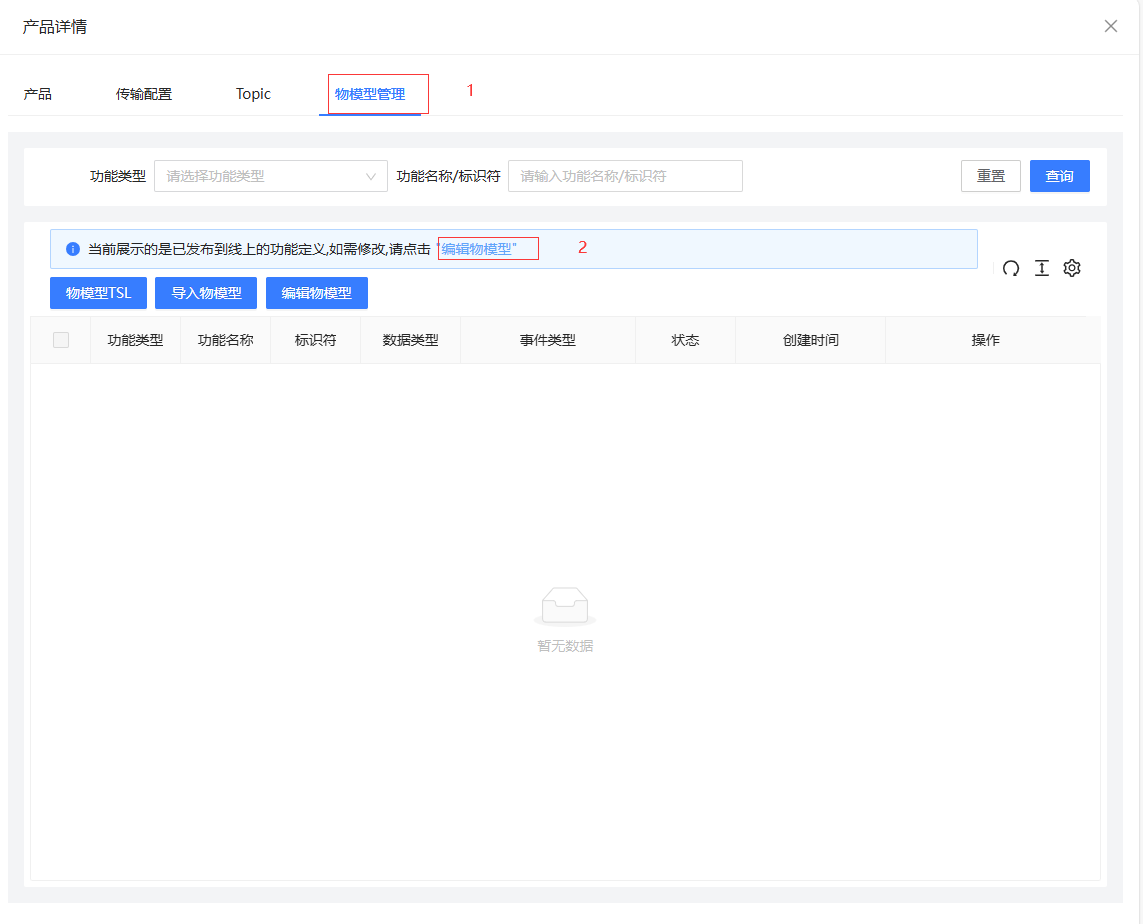Click the 创建时间 column header

(810, 340)
